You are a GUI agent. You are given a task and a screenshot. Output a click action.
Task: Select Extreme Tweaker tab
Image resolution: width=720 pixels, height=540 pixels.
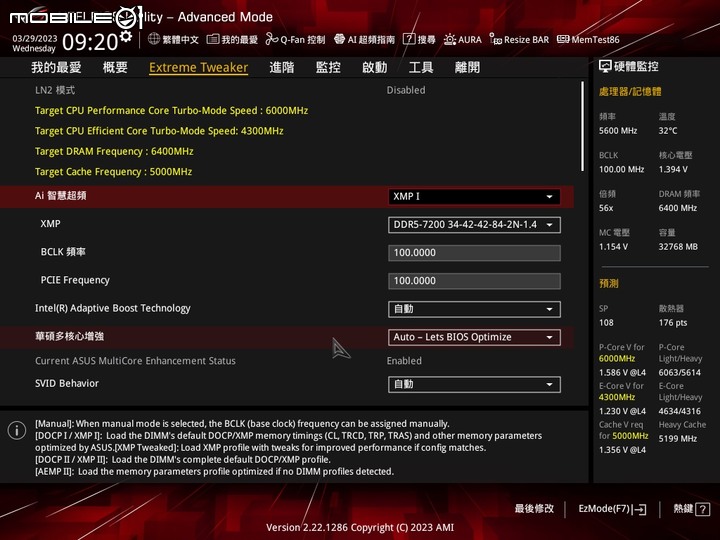tap(198, 68)
